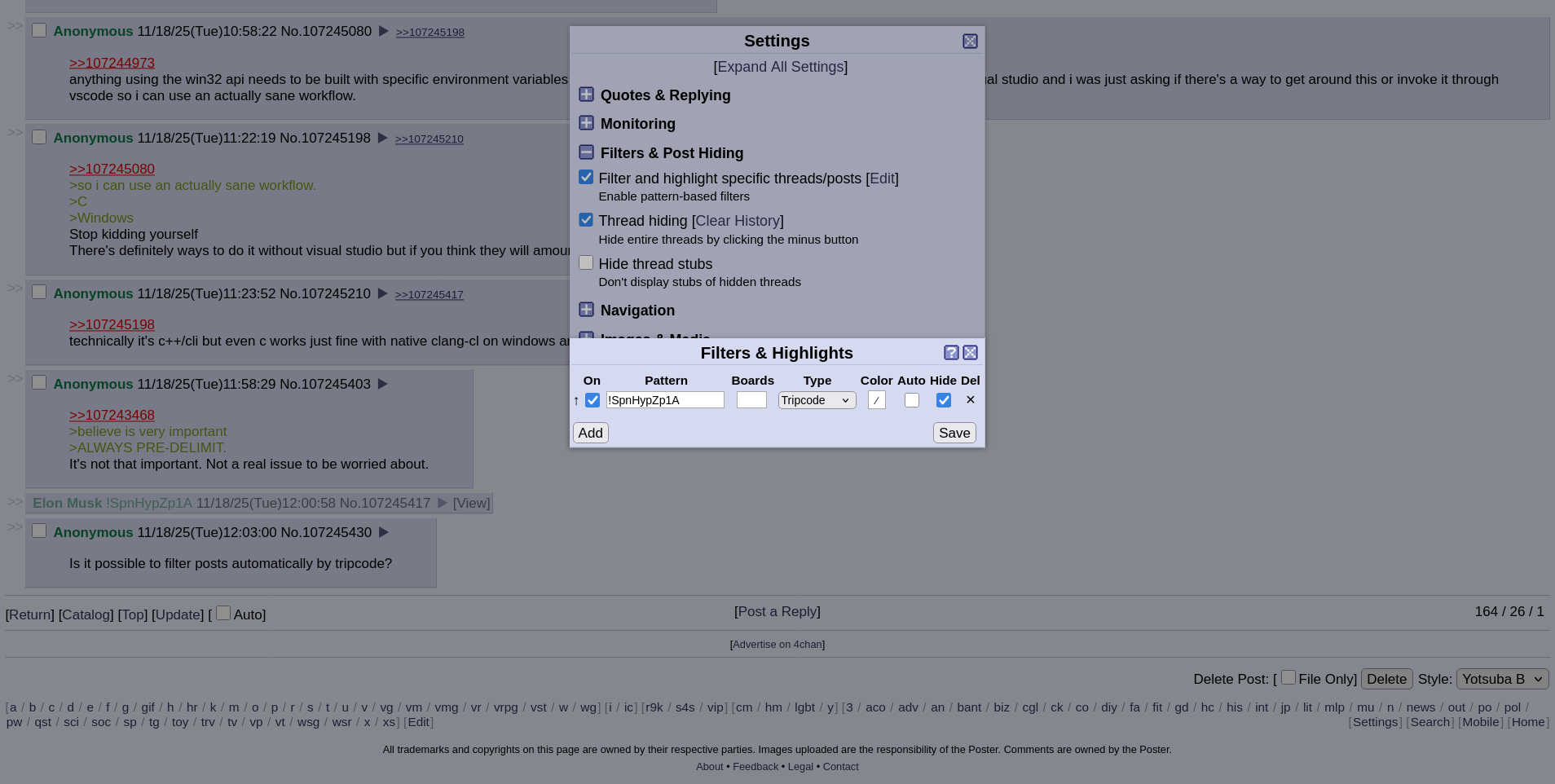1555x784 pixels.
Task: Open the /biz/ board link
Action: click(1002, 707)
